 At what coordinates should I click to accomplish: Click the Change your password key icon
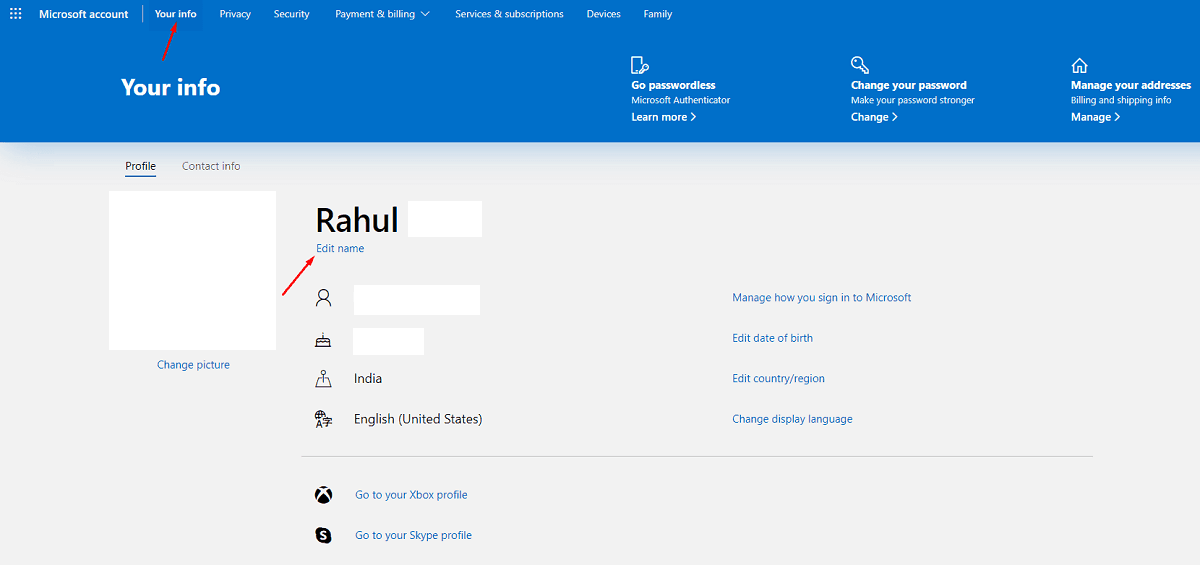tap(860, 66)
